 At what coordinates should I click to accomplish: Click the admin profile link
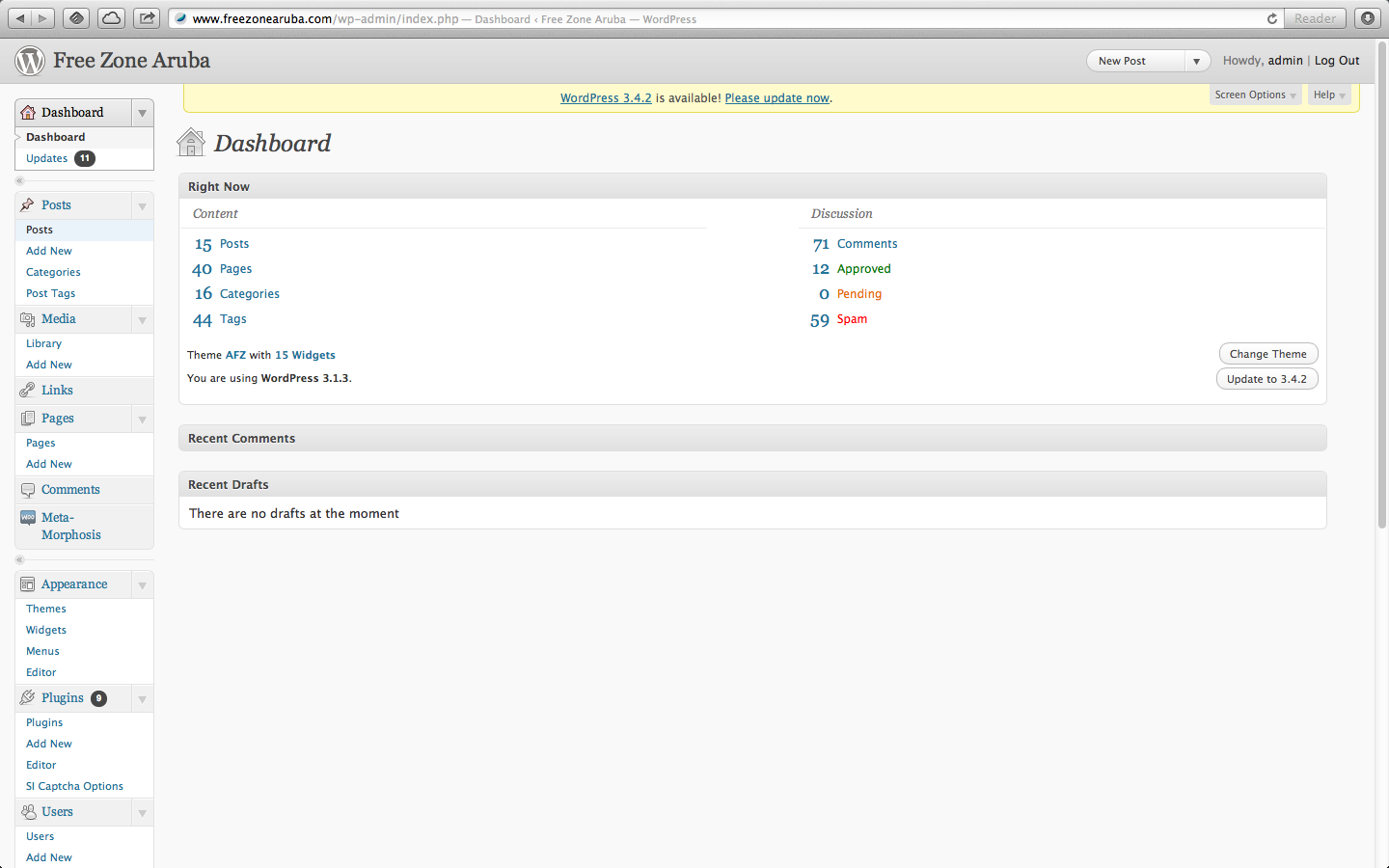1285,61
